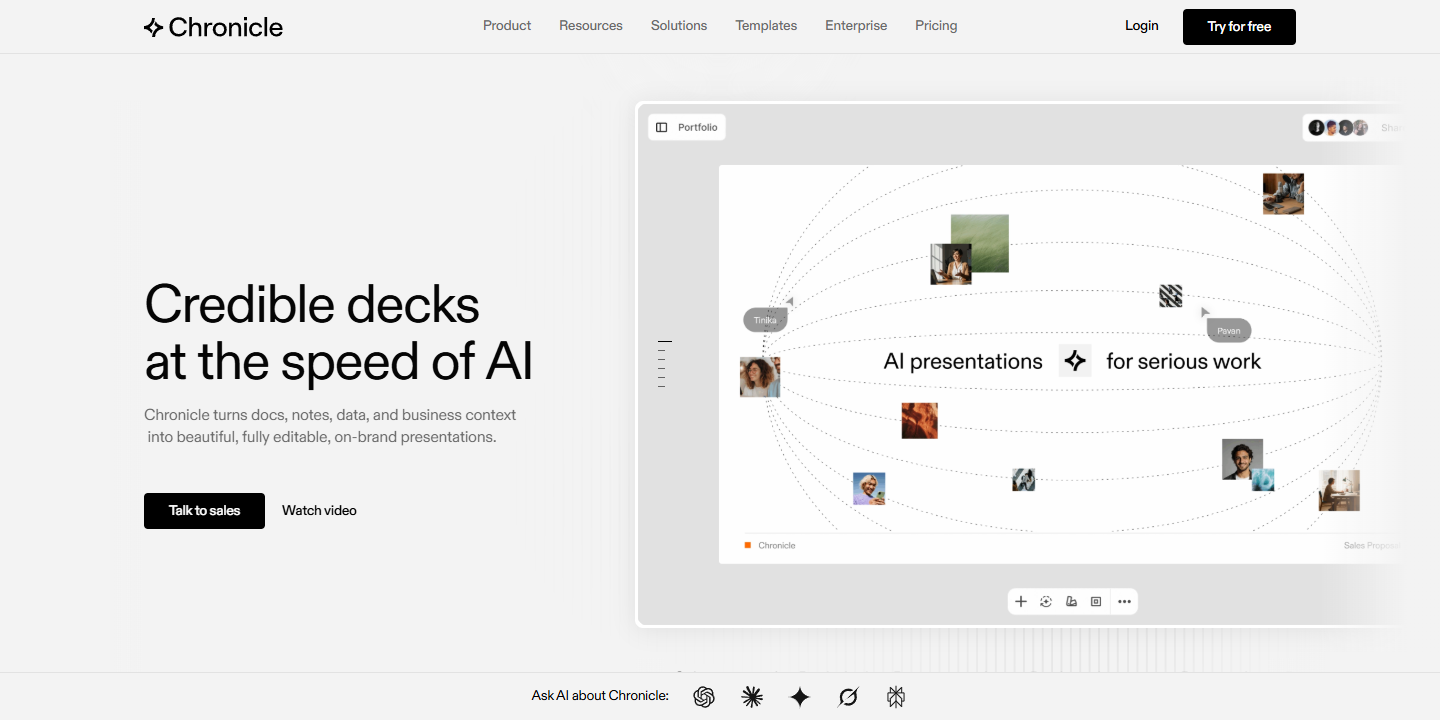This screenshot has width=1440, height=720.
Task: Click the plus icon in the slide toolbar
Action: 1021,601
